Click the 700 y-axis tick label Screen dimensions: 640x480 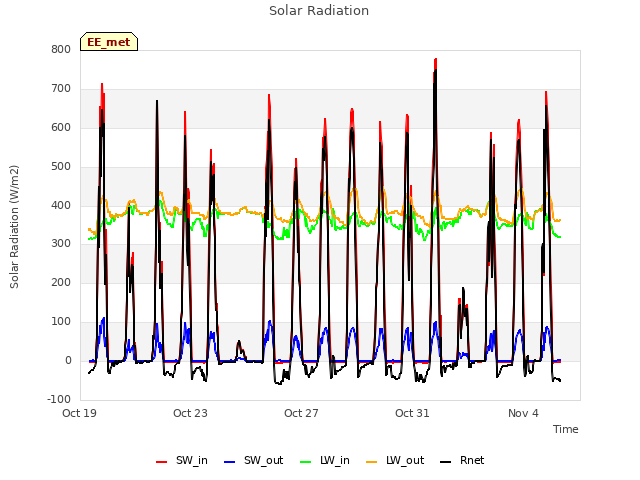click(x=61, y=89)
